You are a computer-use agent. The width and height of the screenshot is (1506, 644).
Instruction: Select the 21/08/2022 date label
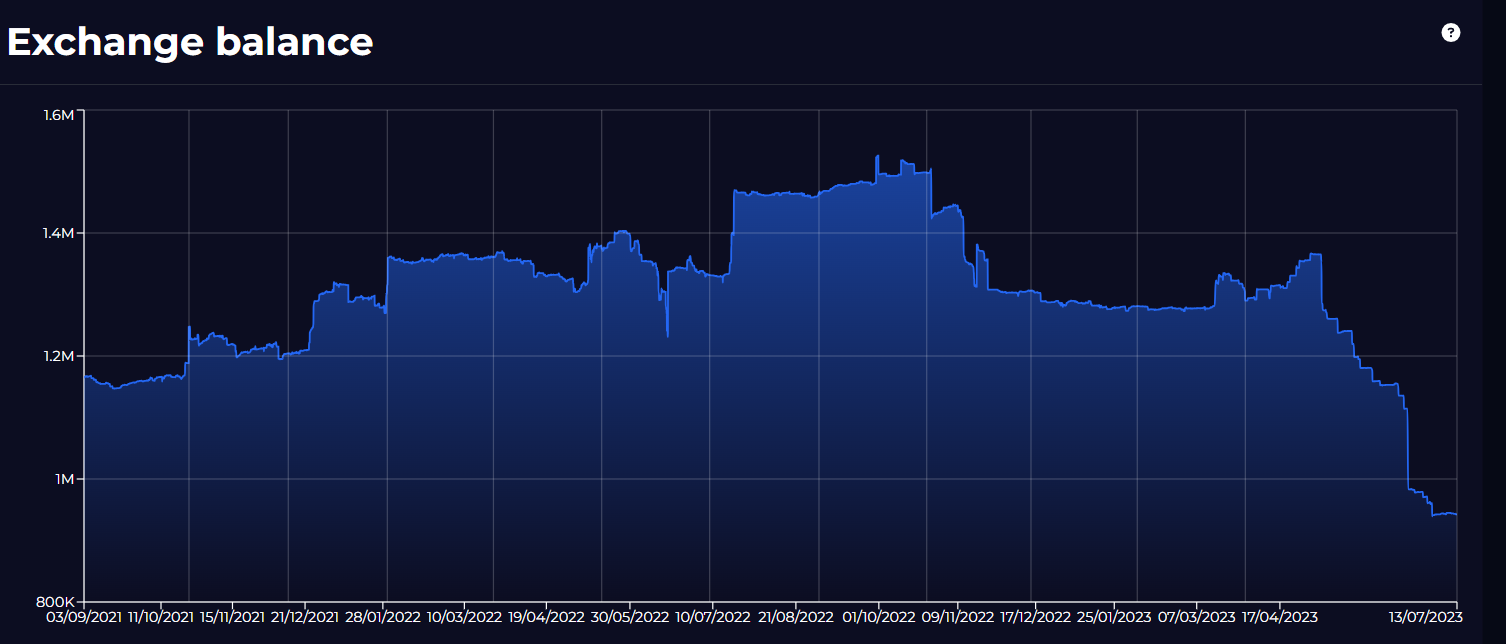(x=795, y=617)
